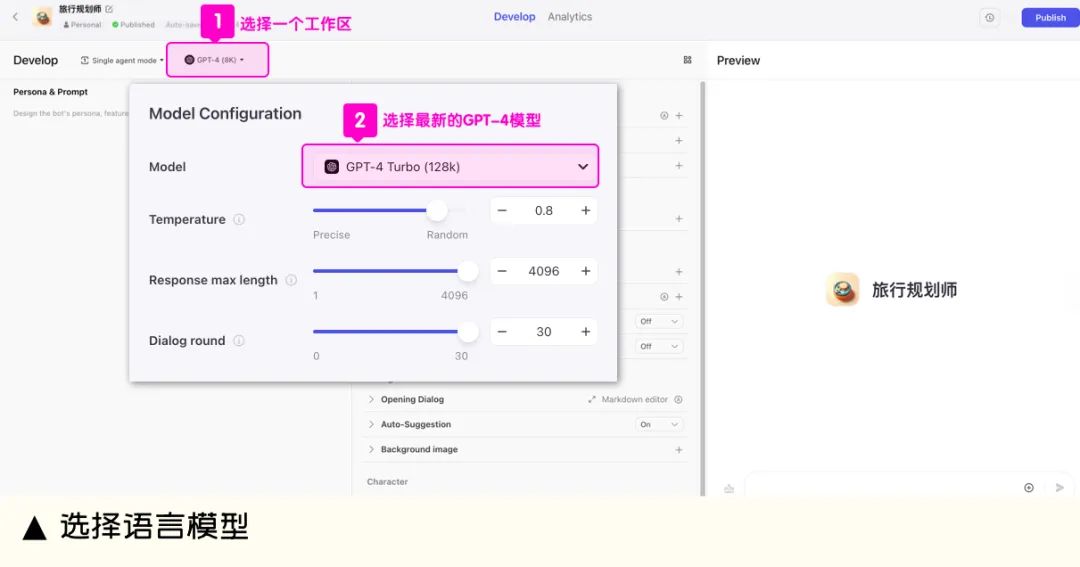Click the OpenAI logo in Model dropdown

pyautogui.click(x=331, y=167)
